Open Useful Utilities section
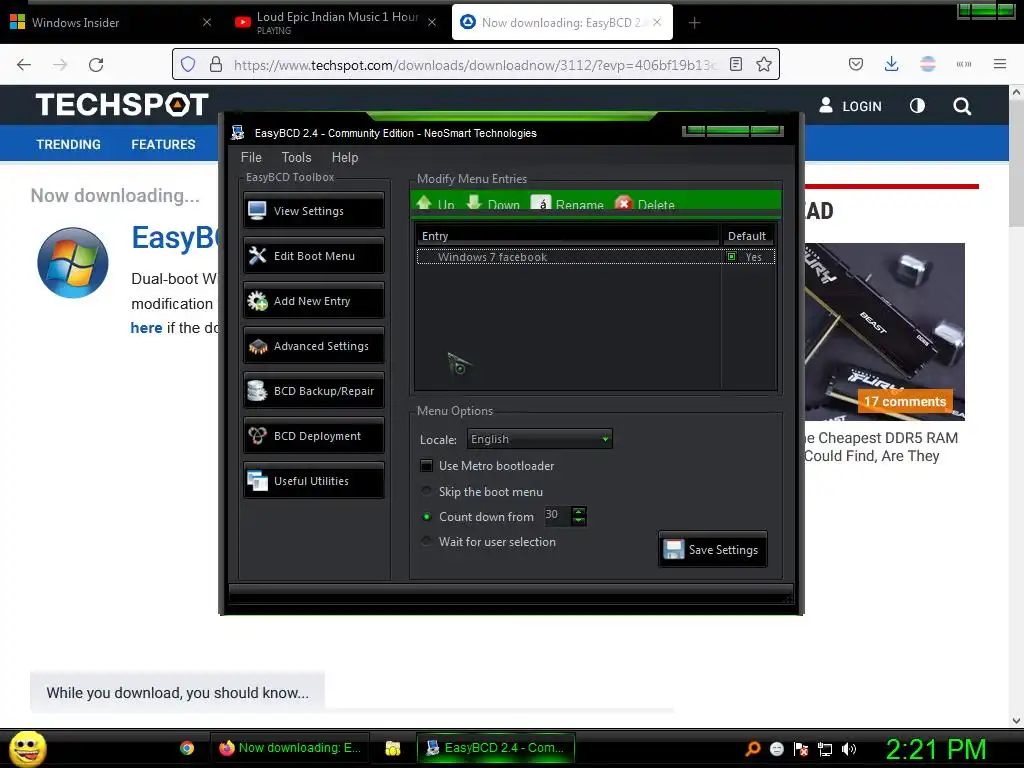The height and width of the screenshot is (768, 1024). (313, 481)
